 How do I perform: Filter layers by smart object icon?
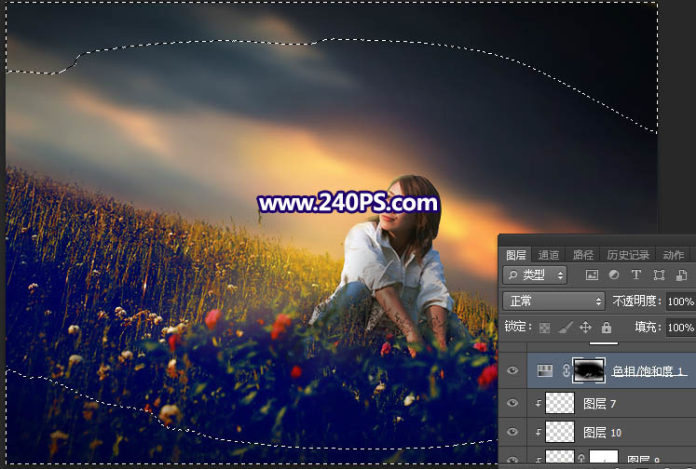tap(681, 275)
